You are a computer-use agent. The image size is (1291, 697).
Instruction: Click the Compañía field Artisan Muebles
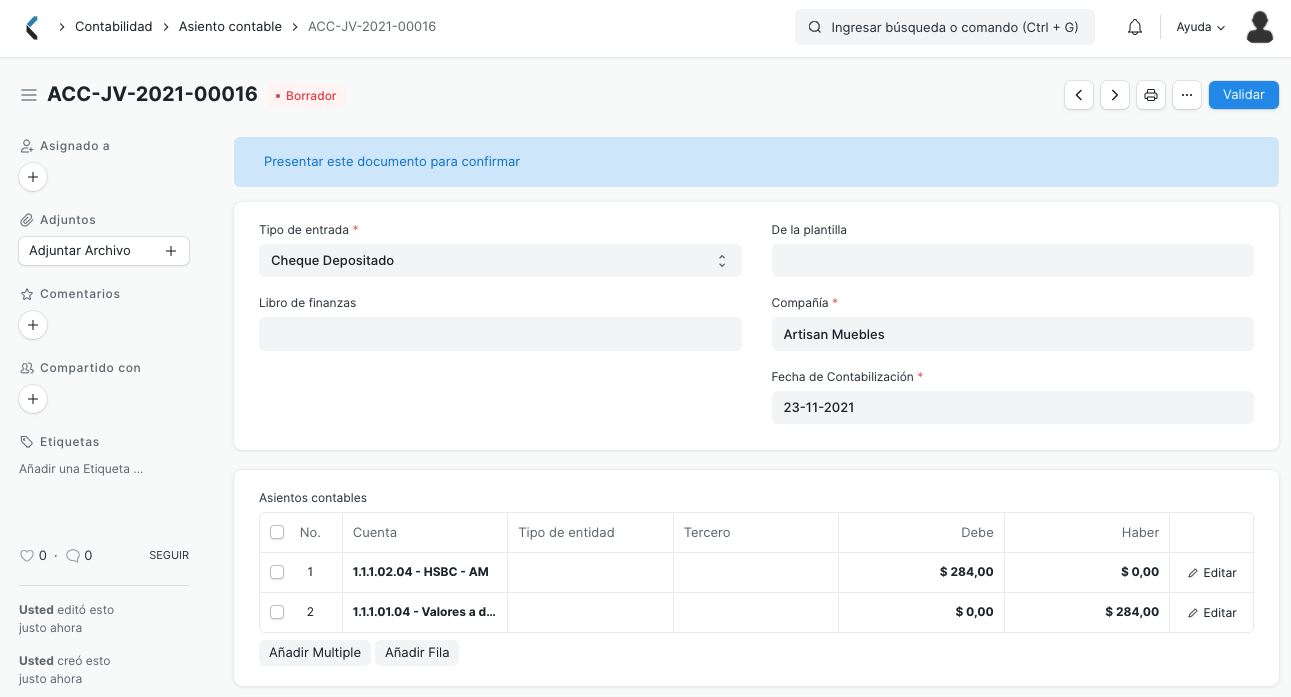[1012, 334]
